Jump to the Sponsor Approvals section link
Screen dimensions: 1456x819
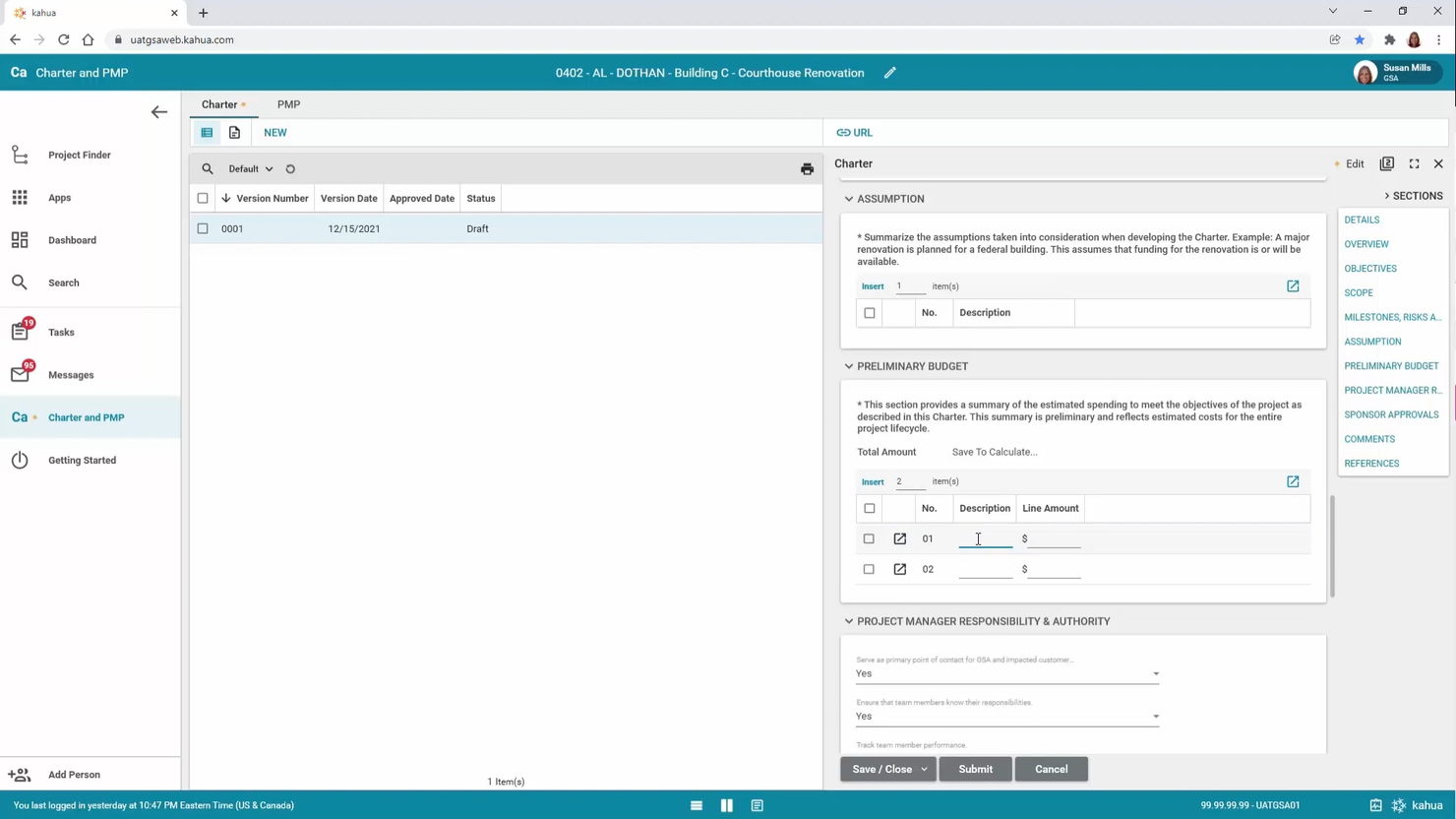tap(1391, 414)
